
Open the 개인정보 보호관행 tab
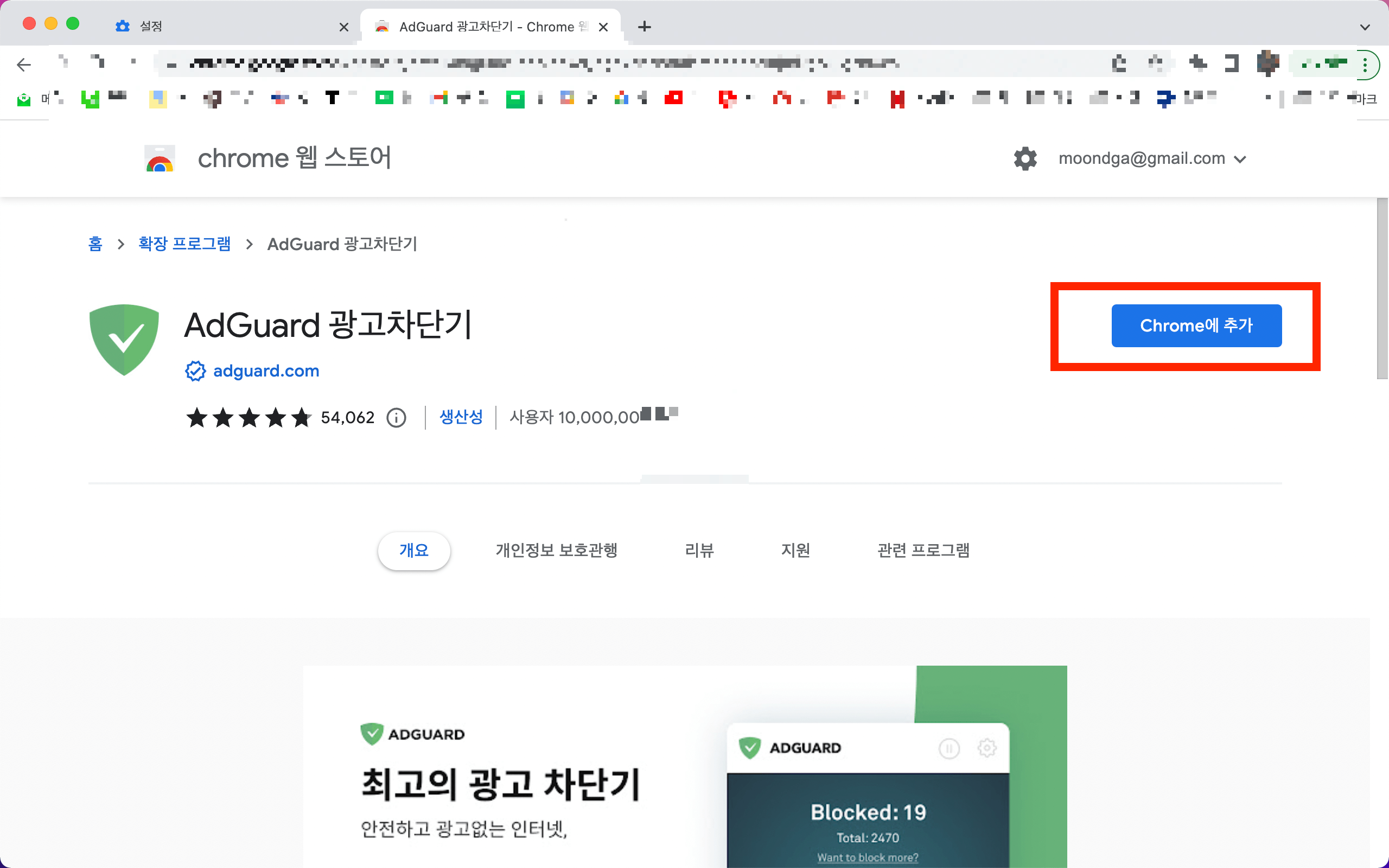pos(556,550)
